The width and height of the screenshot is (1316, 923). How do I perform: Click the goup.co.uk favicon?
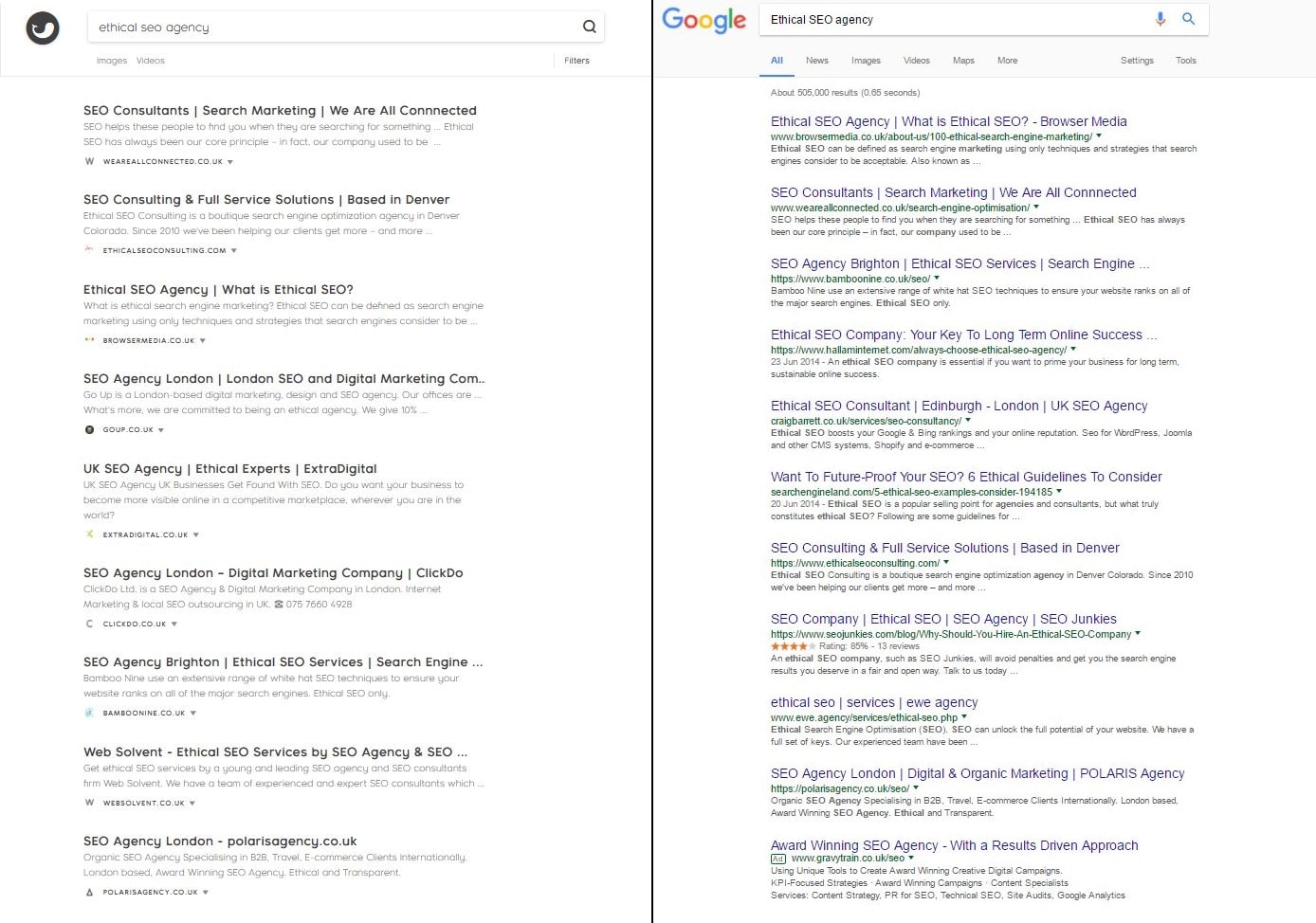pyautogui.click(x=90, y=429)
